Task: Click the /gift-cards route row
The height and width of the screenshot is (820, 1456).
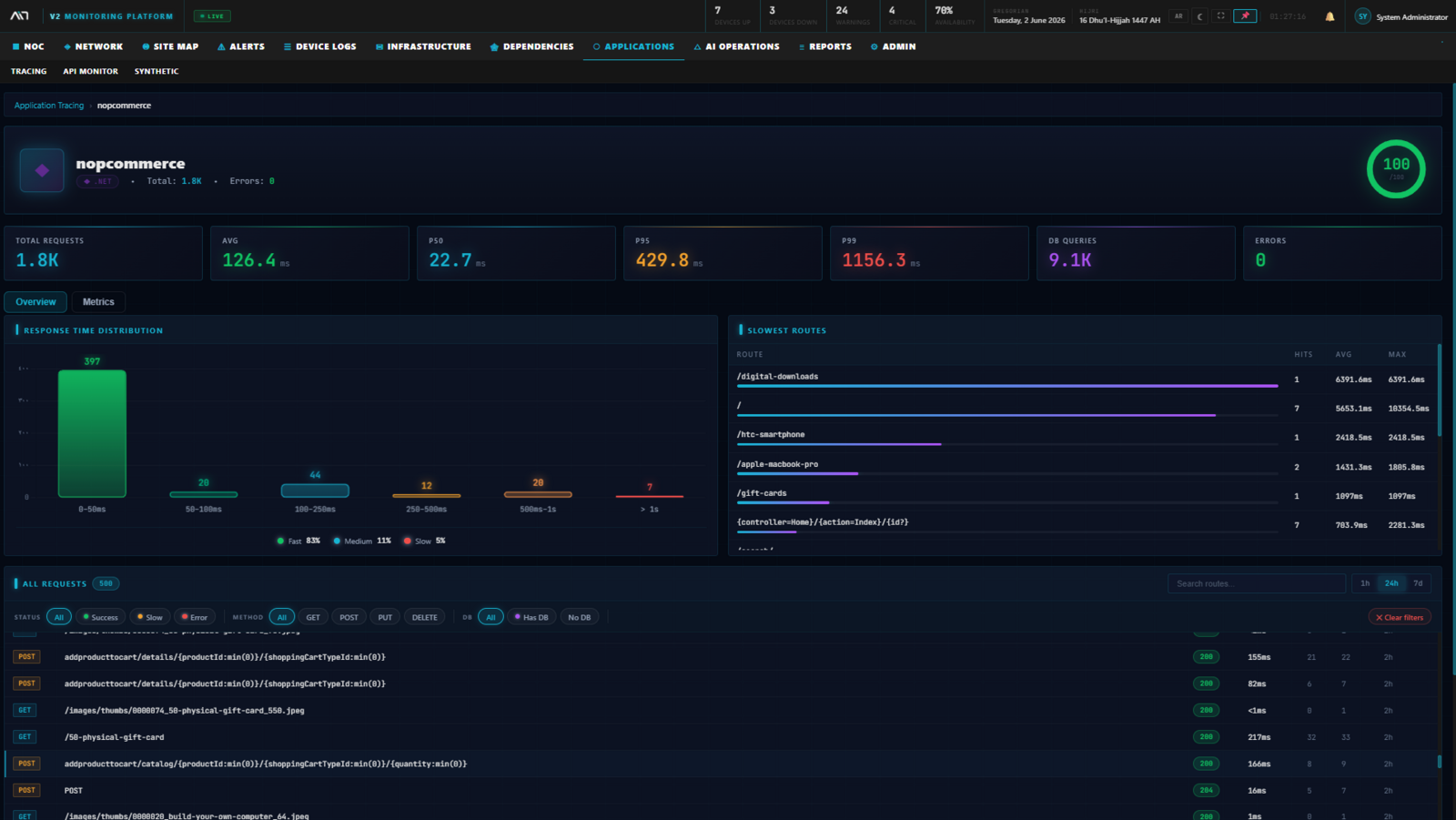Action: [1084, 496]
